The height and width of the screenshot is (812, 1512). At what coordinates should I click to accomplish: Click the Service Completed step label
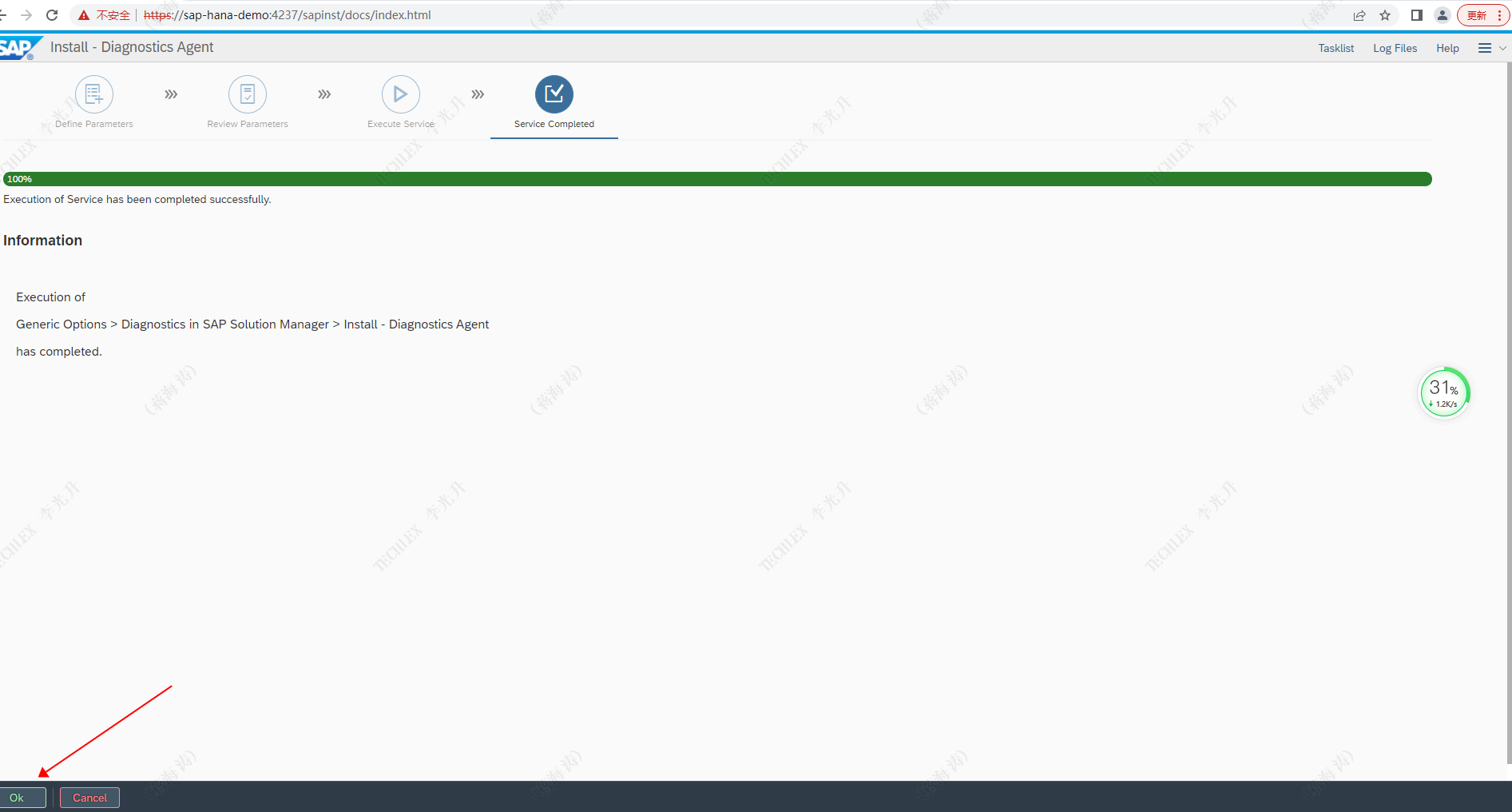pos(554,124)
